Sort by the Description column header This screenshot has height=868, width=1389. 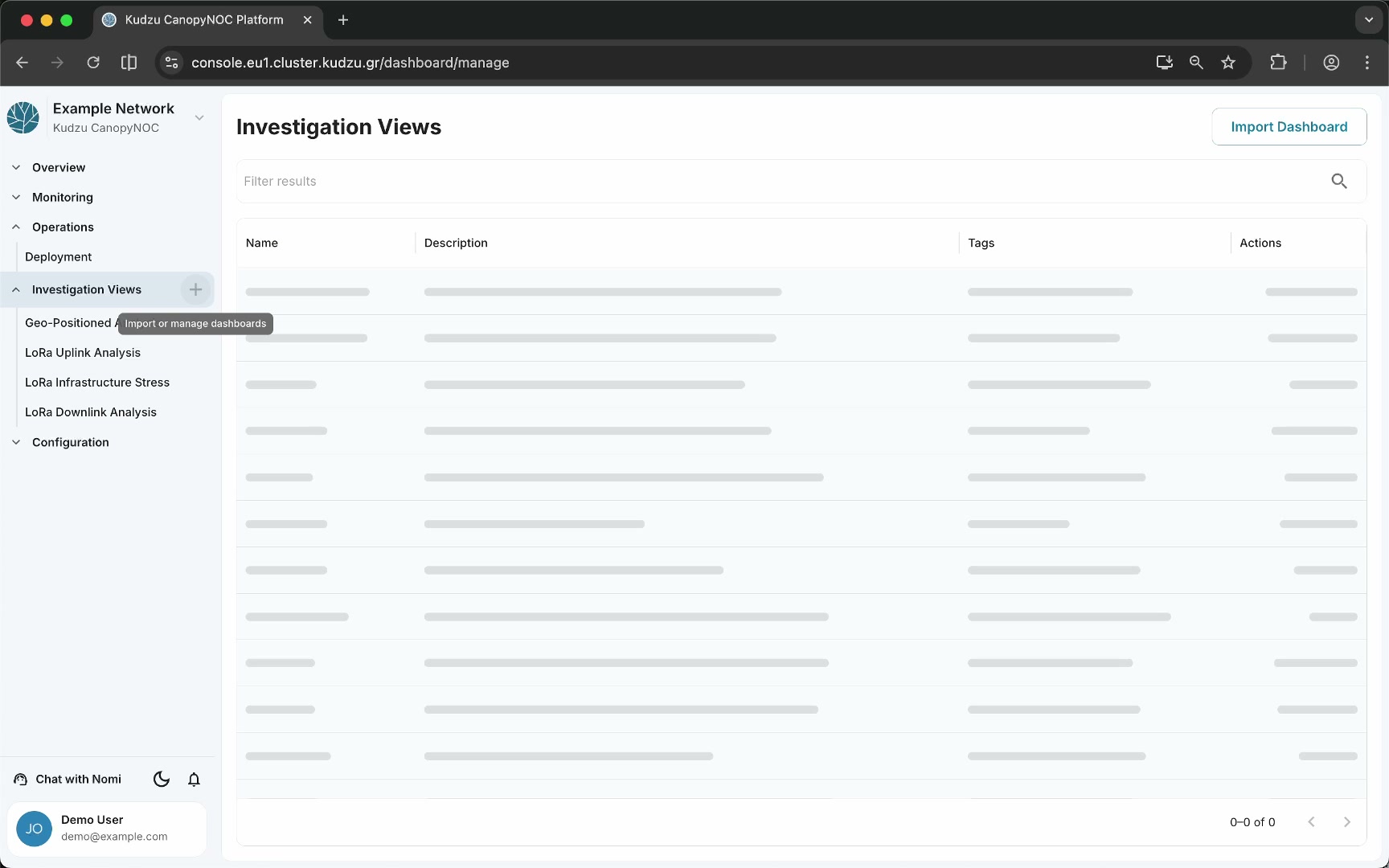(456, 243)
